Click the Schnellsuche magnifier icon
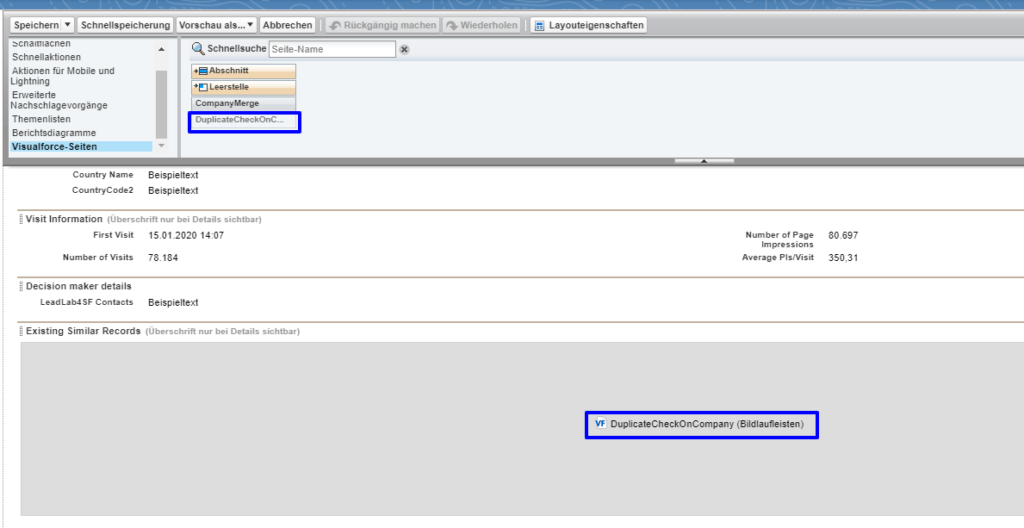This screenshot has width=1024, height=528. pyautogui.click(x=198, y=49)
